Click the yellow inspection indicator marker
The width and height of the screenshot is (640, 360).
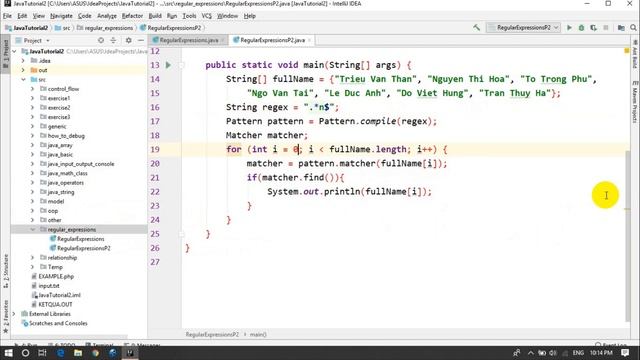tap(627, 51)
